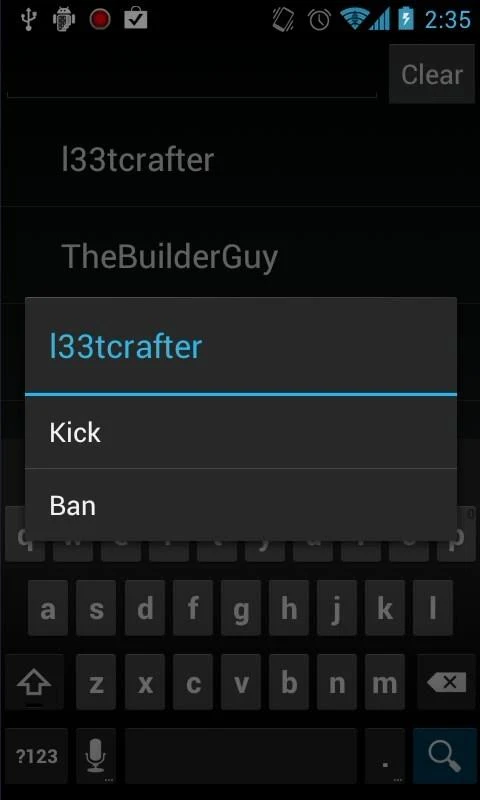Select Ban from the l33tcrafter dialog
Image resolution: width=480 pixels, height=800 pixels.
click(x=241, y=505)
